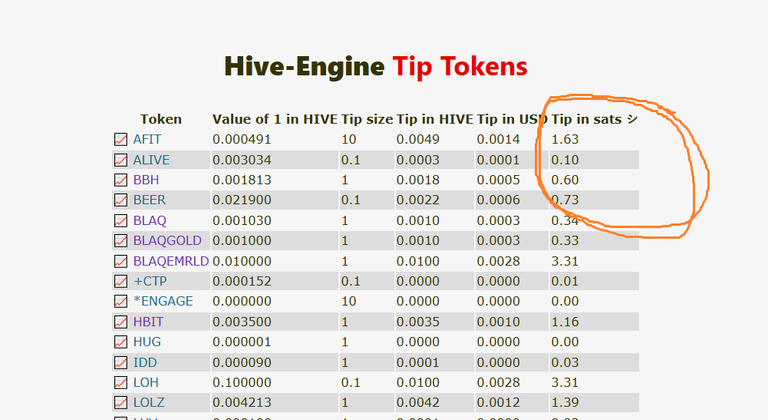Select LOLZ tip in sats 1.39
Image resolution: width=768 pixels, height=420 pixels.
point(565,402)
